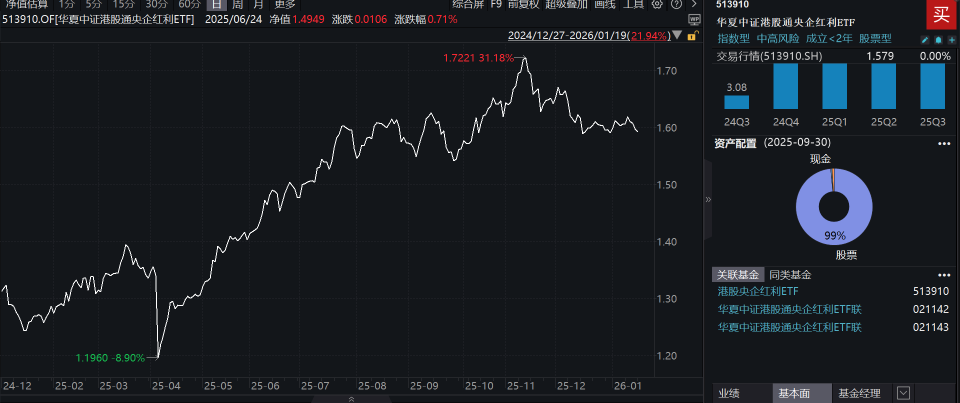Switch chart to 1分 period
Viewport: 960px width, 403px height.
[67, 4]
